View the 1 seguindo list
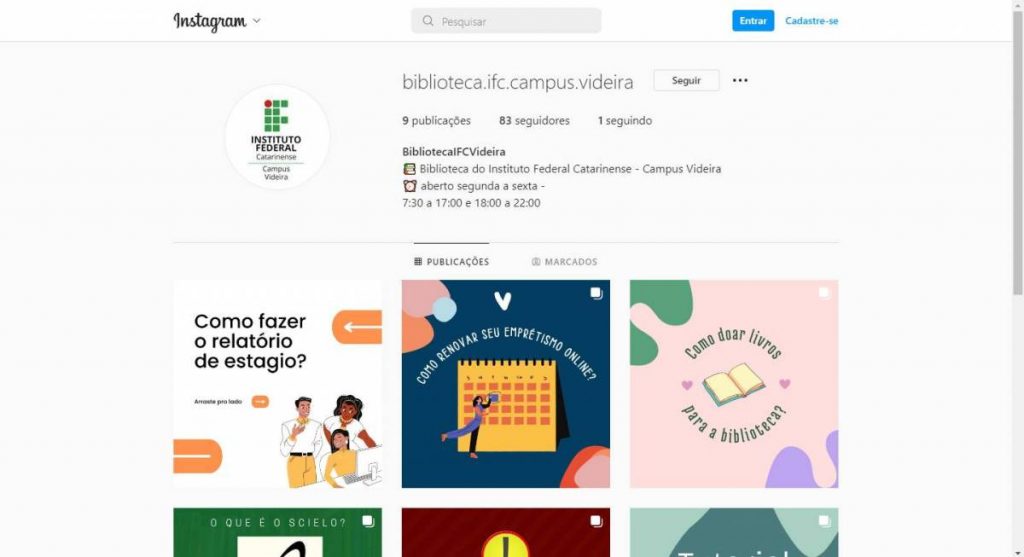 point(624,121)
